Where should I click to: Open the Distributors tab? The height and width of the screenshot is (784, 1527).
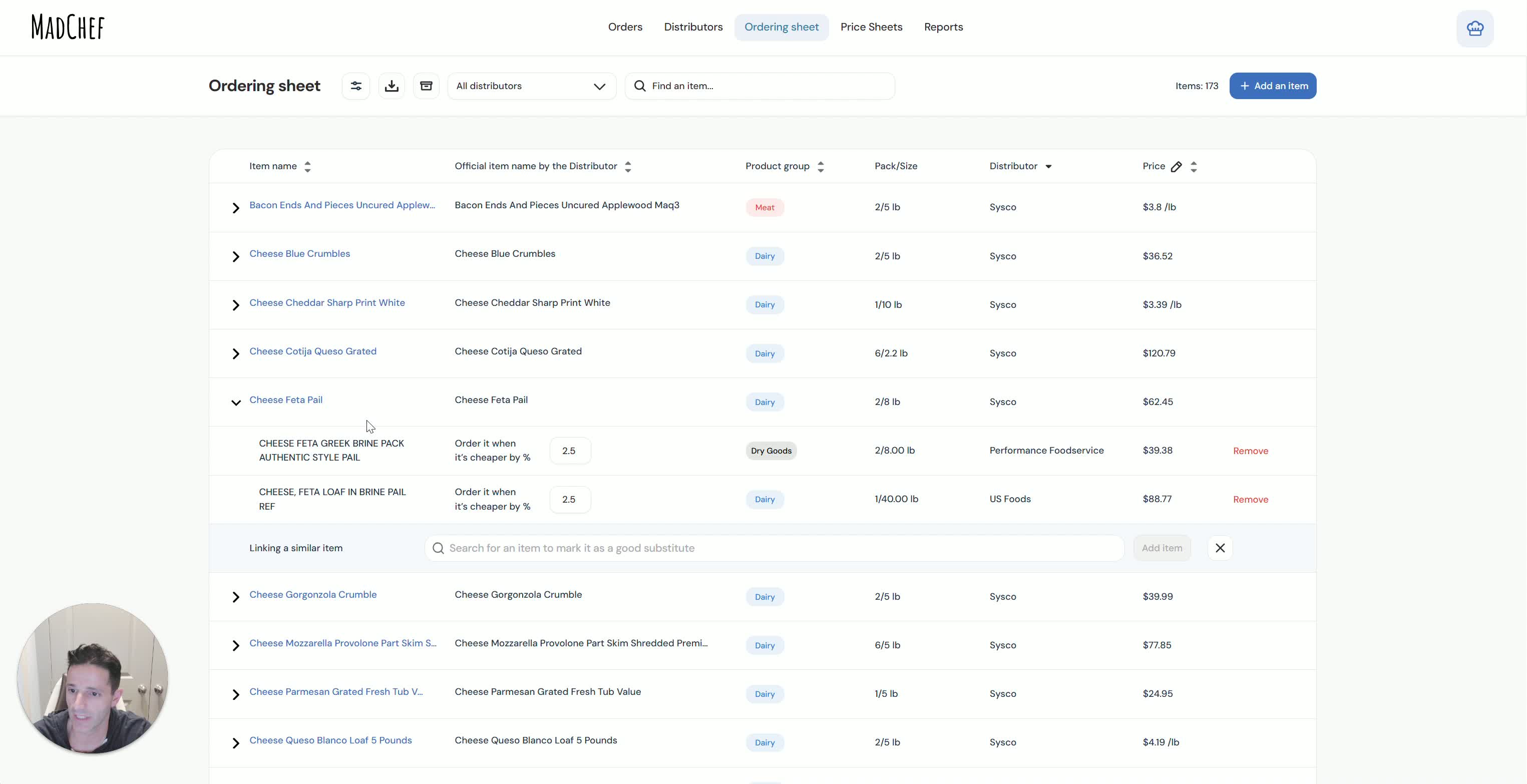coord(693,27)
